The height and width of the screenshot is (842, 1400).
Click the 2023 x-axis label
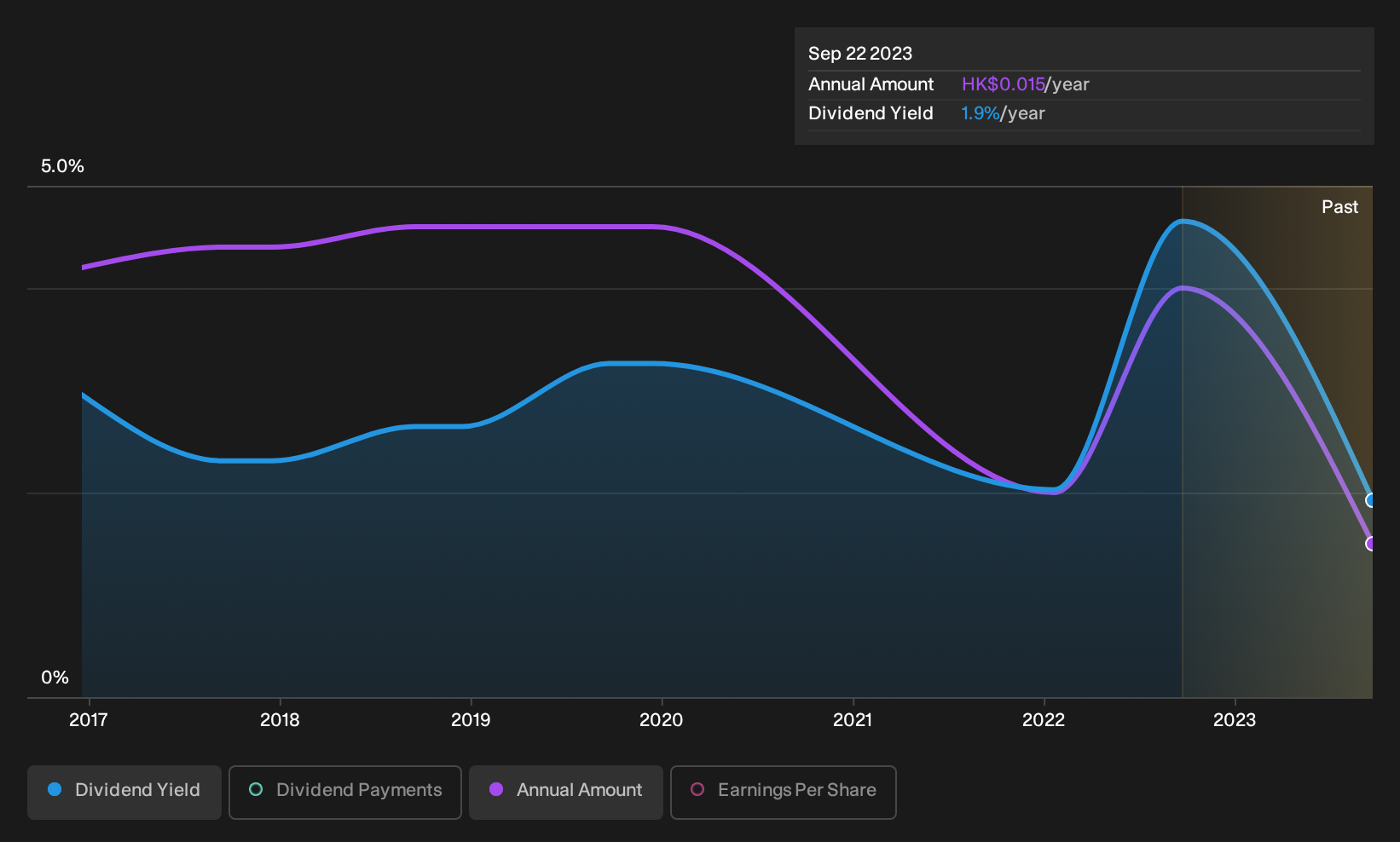(x=1235, y=720)
